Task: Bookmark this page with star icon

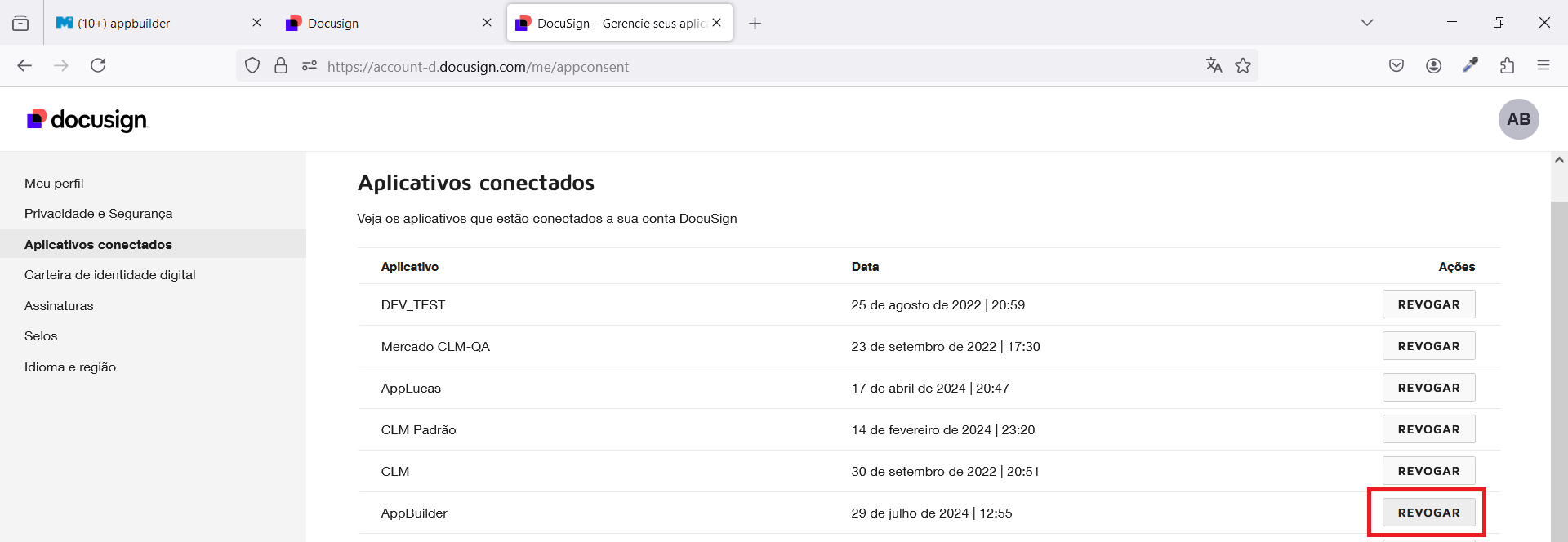Action: pos(1243,66)
